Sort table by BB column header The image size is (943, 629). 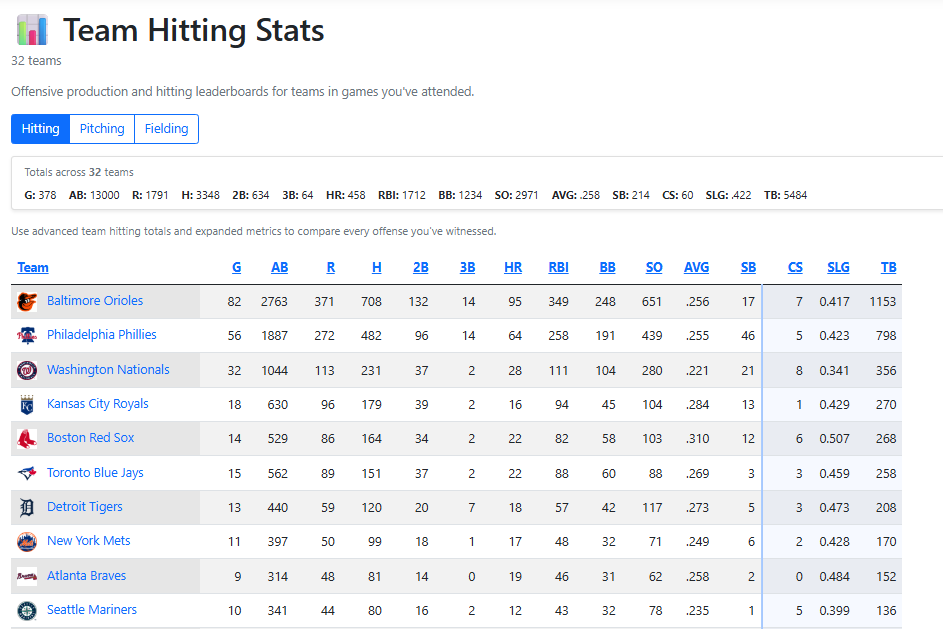pyautogui.click(x=607, y=268)
